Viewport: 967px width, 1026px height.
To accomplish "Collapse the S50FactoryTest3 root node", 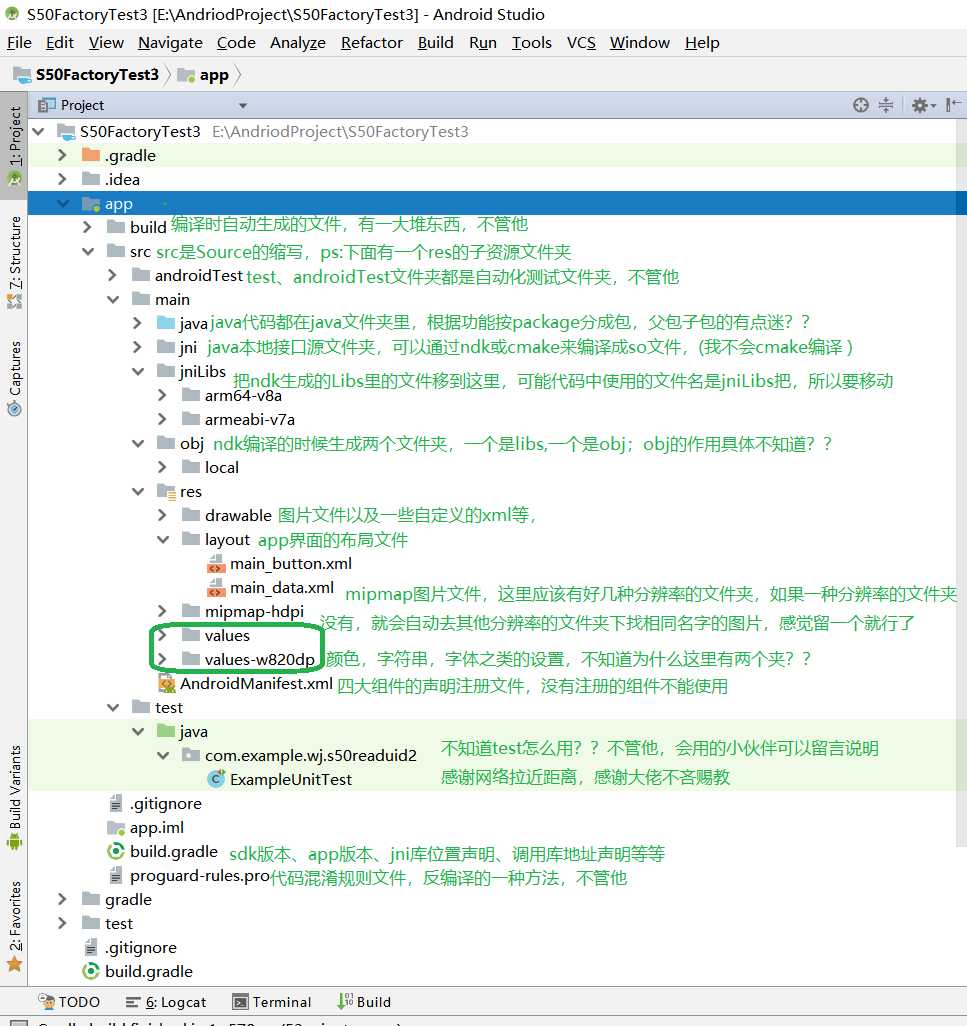I will (39, 132).
